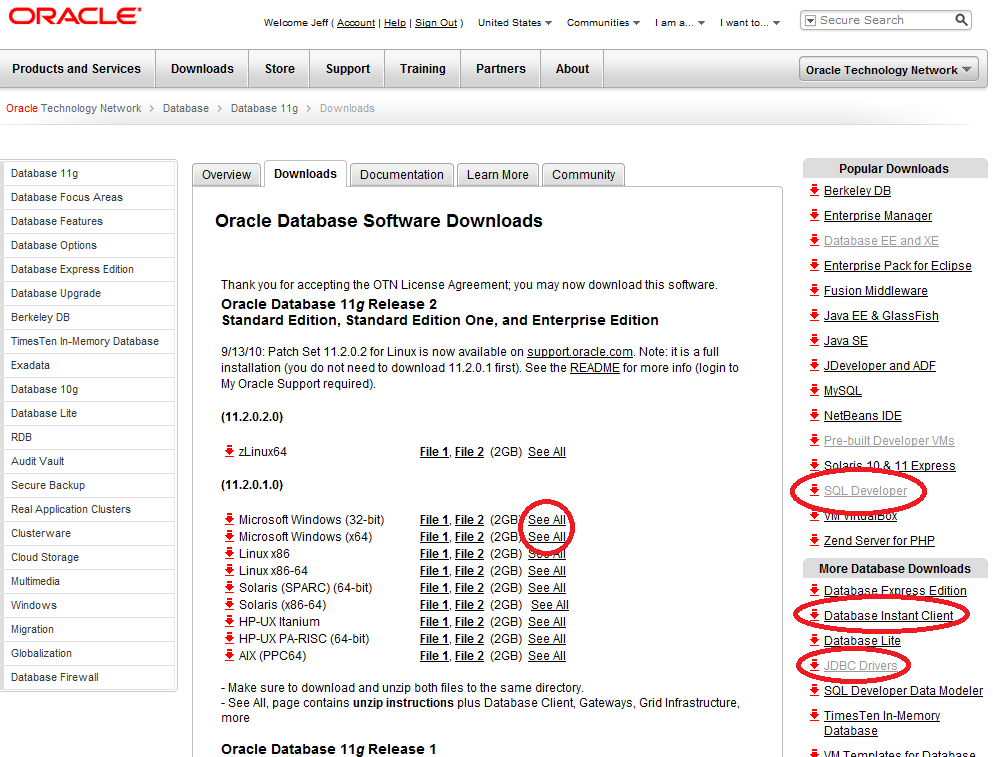Focus the Secure Search input field
The image size is (993, 757).
[x=884, y=20]
